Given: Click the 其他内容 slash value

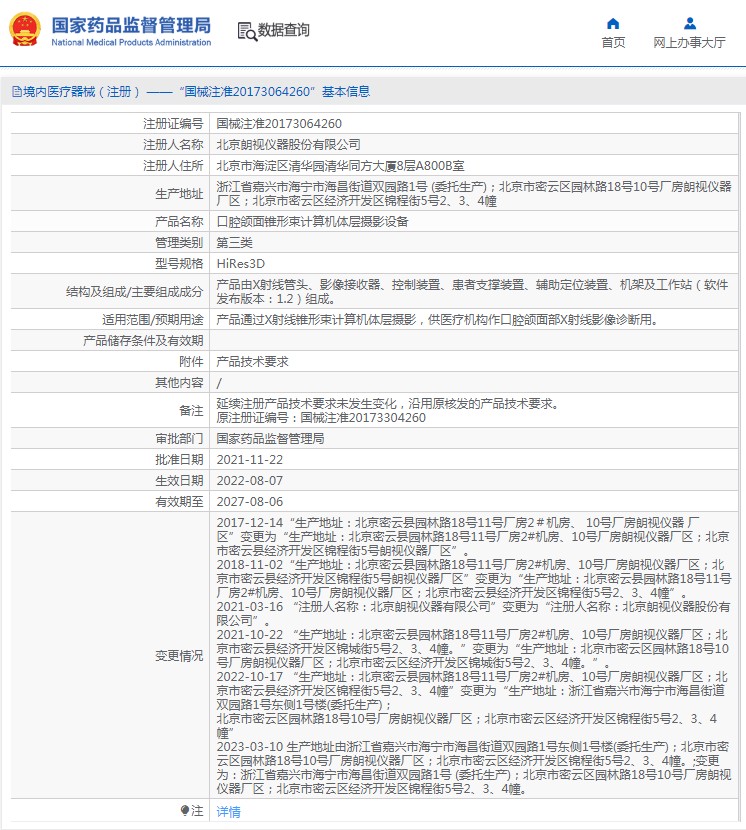Looking at the screenshot, I should tap(219, 383).
